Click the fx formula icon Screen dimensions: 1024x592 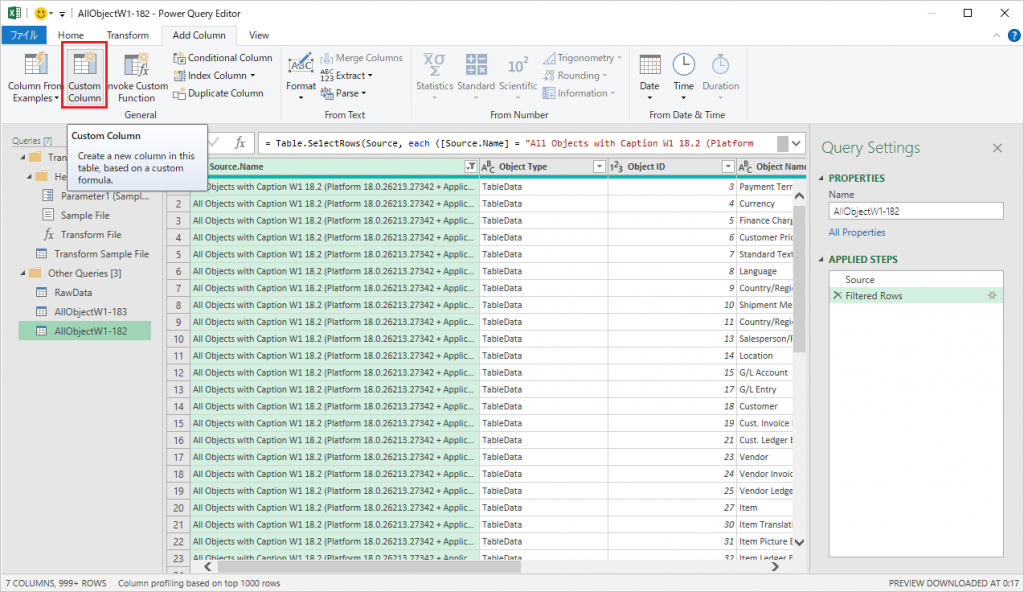[240, 142]
